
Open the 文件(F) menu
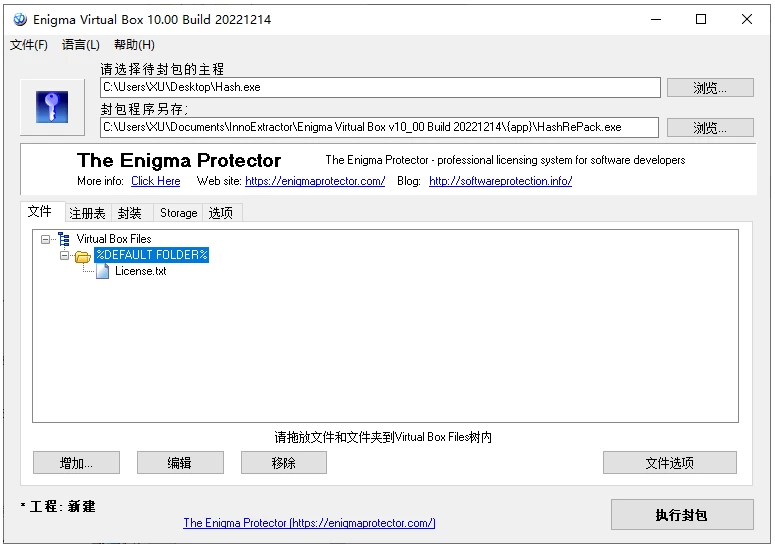[x=29, y=45]
